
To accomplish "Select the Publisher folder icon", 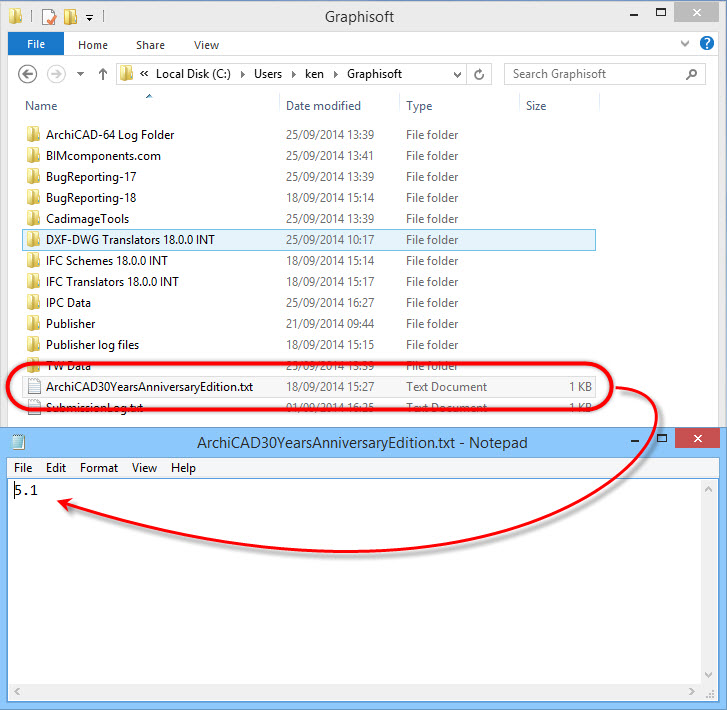I will pyautogui.click(x=33, y=324).
